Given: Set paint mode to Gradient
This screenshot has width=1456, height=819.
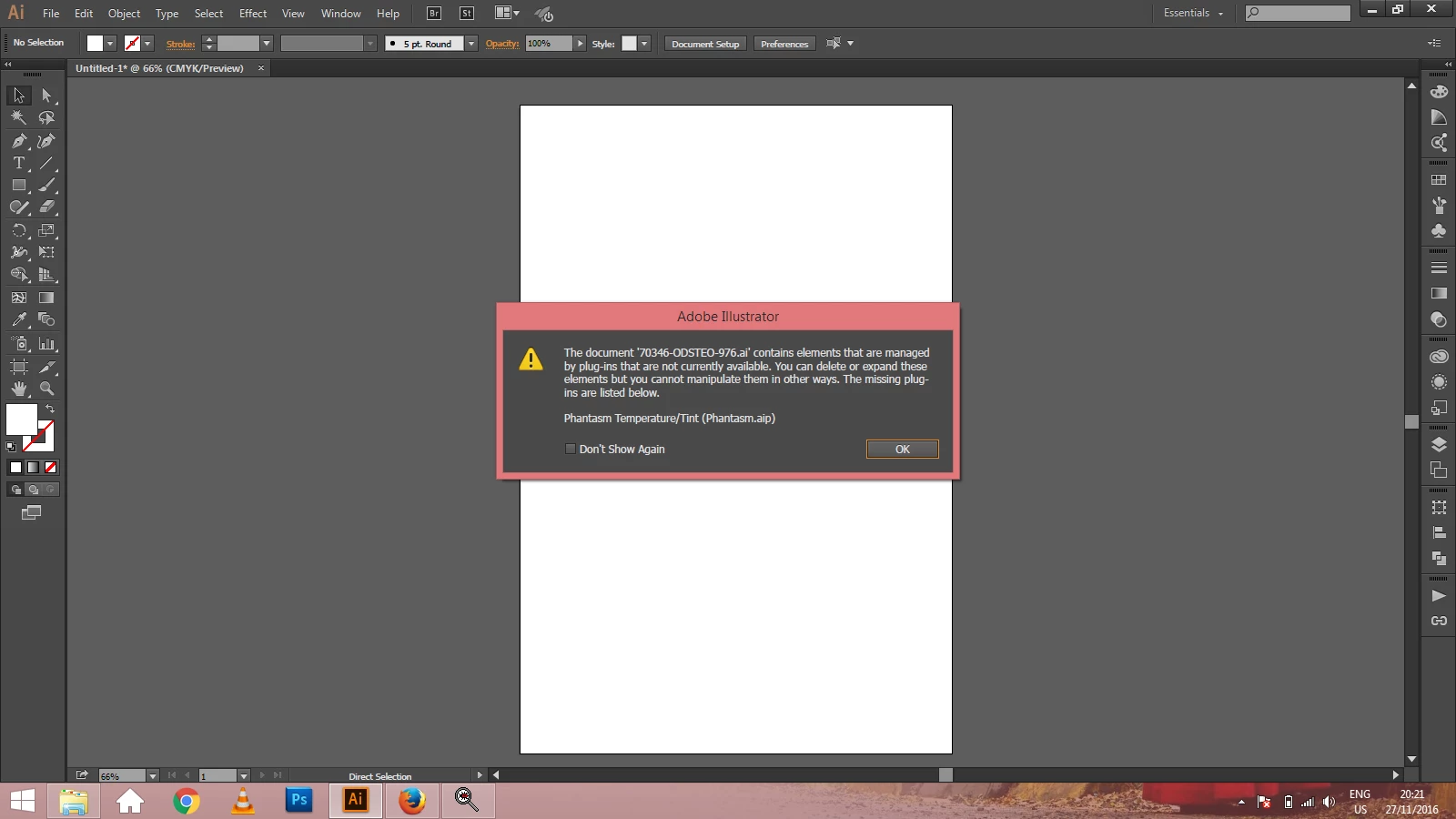Looking at the screenshot, I should click(x=33, y=468).
